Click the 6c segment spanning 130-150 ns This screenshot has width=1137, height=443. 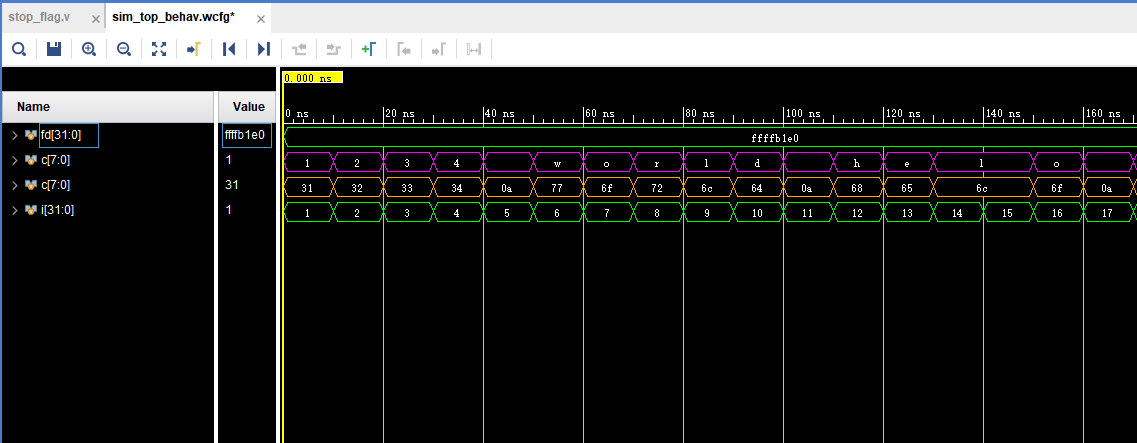coord(983,188)
